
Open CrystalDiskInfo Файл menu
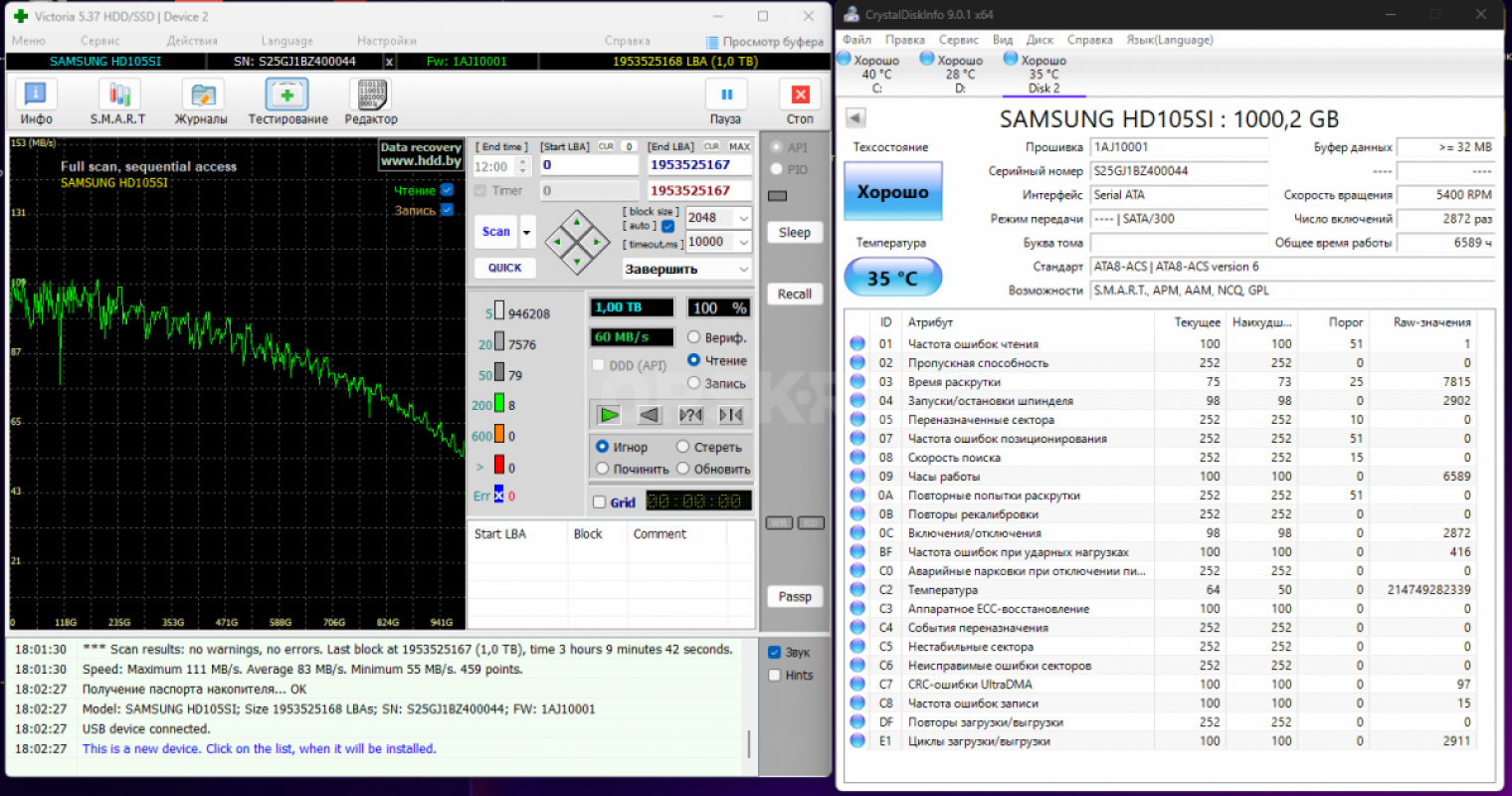click(856, 40)
